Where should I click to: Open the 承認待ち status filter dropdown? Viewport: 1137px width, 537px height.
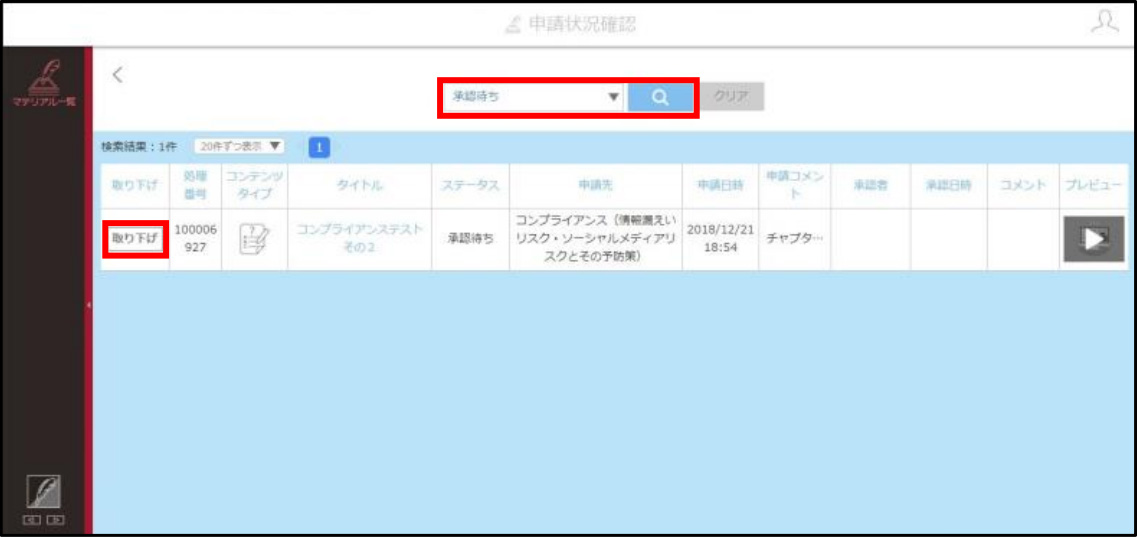click(x=534, y=97)
